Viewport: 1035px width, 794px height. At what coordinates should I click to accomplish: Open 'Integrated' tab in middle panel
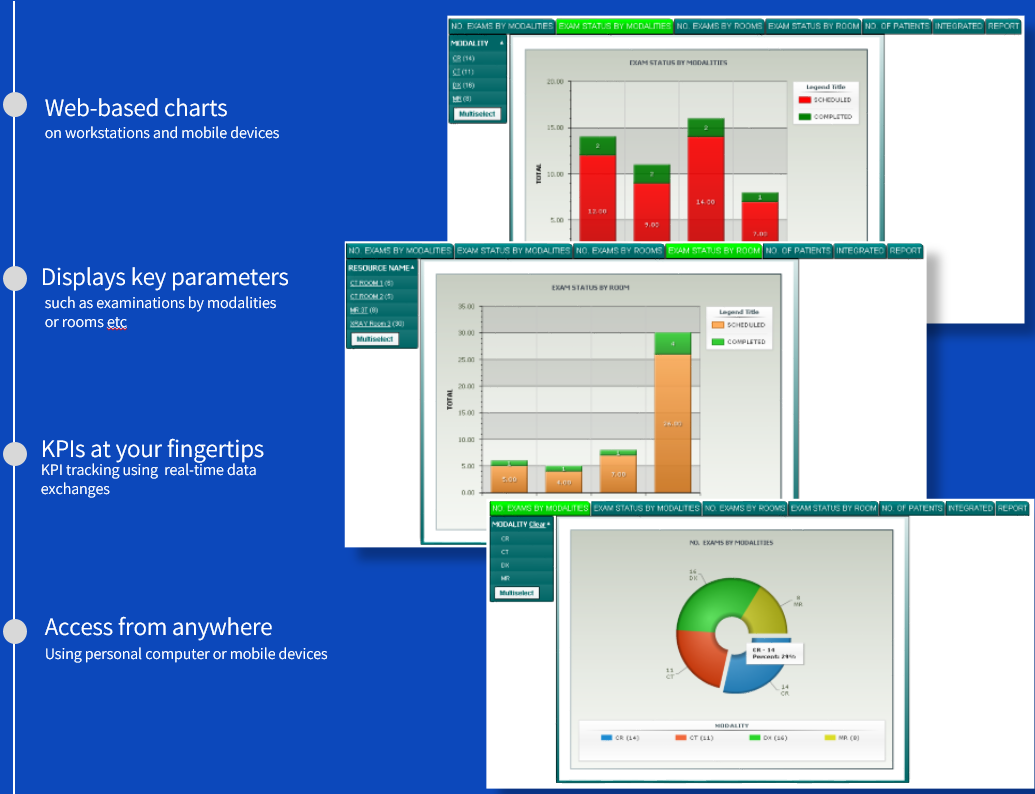pos(859,251)
